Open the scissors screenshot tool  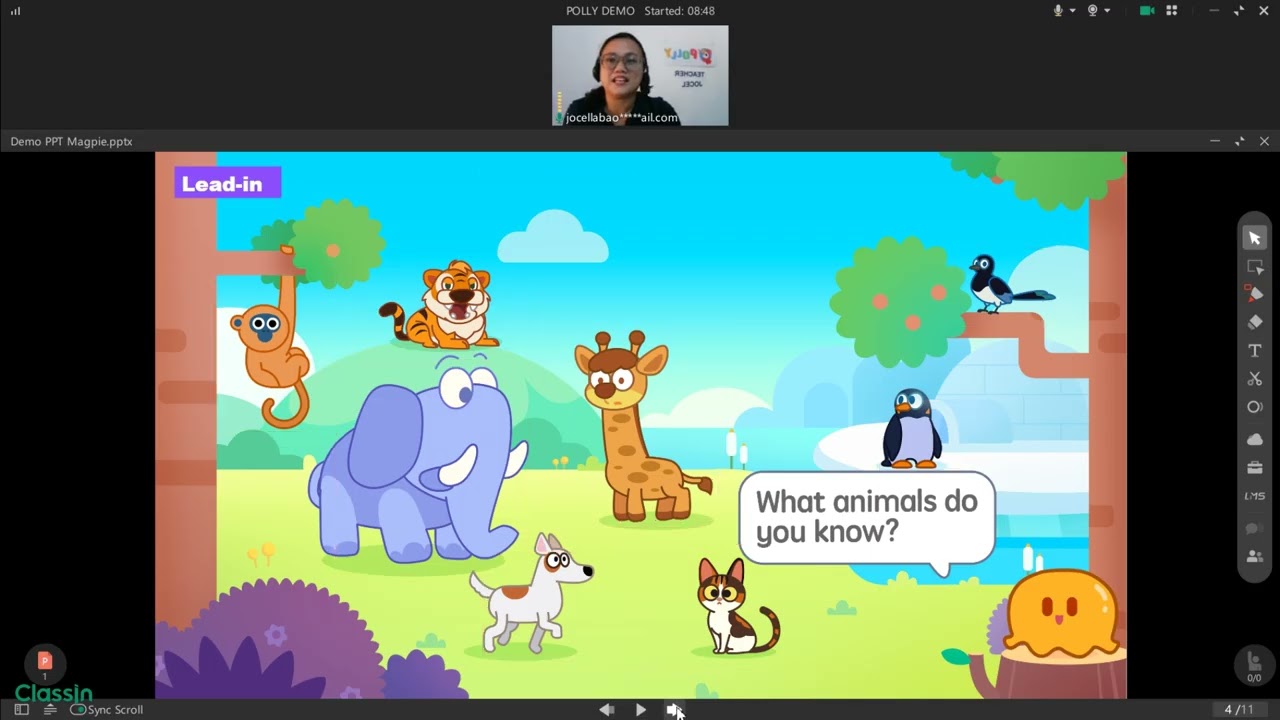tap(1254, 379)
